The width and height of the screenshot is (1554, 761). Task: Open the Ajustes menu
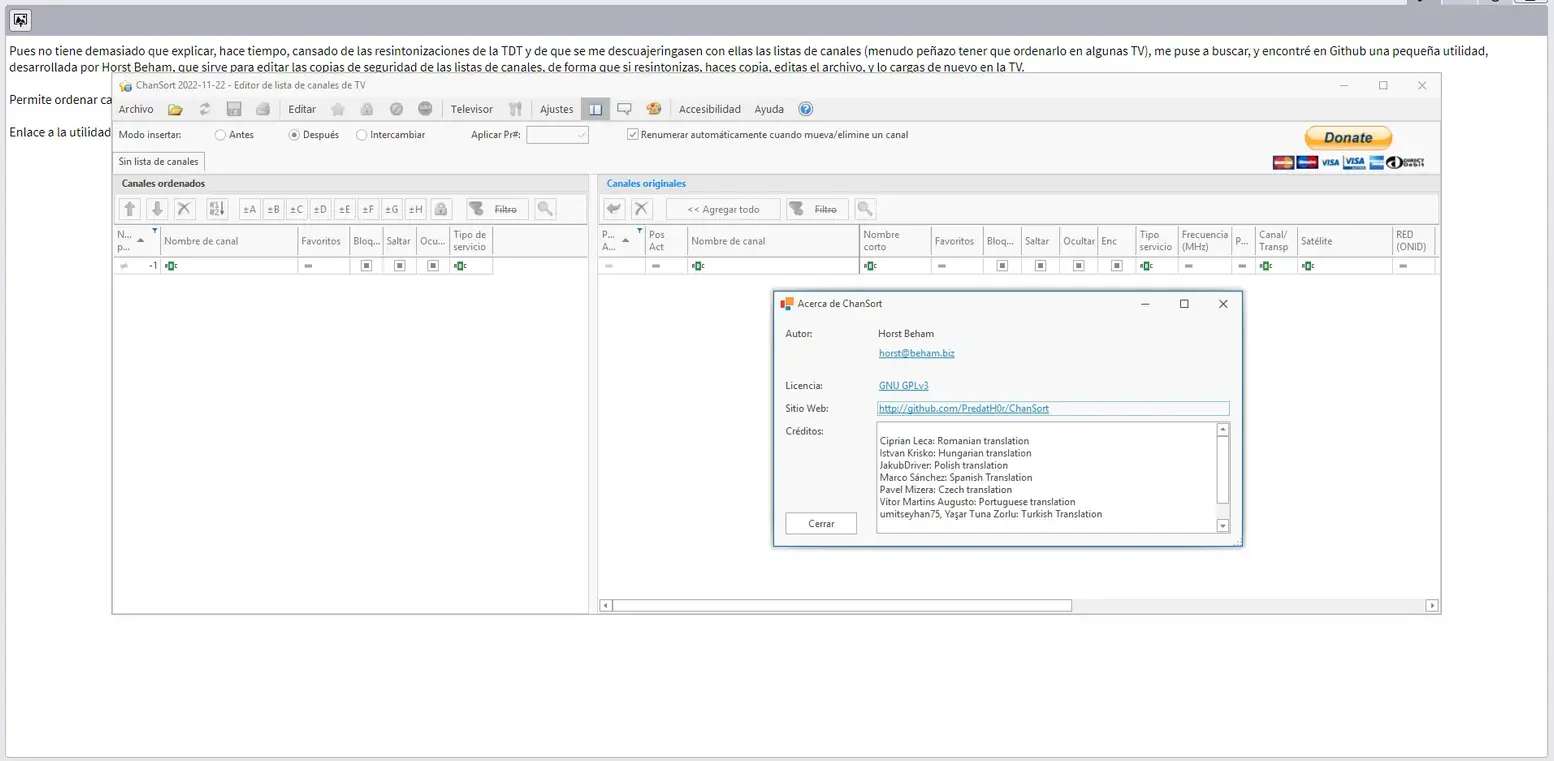tap(557, 109)
